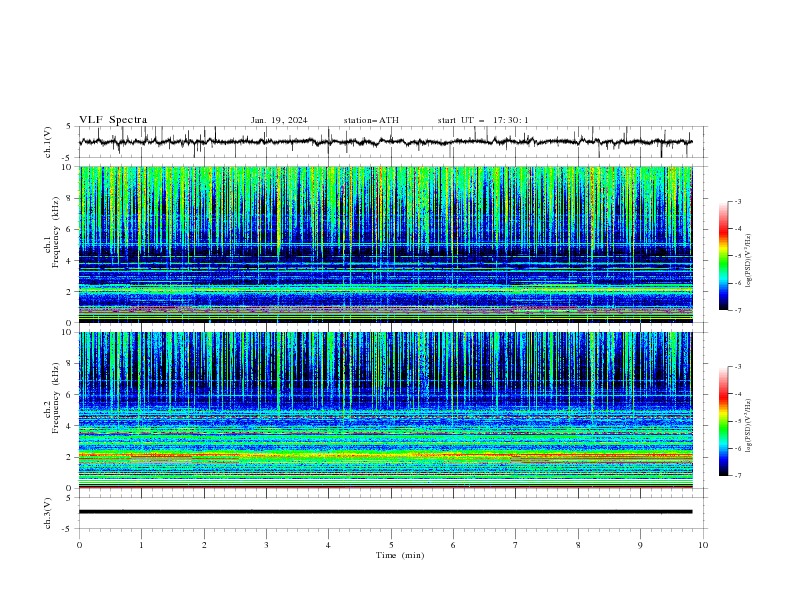Click the log(PSD) label beside ch.2 color bar

point(749,425)
